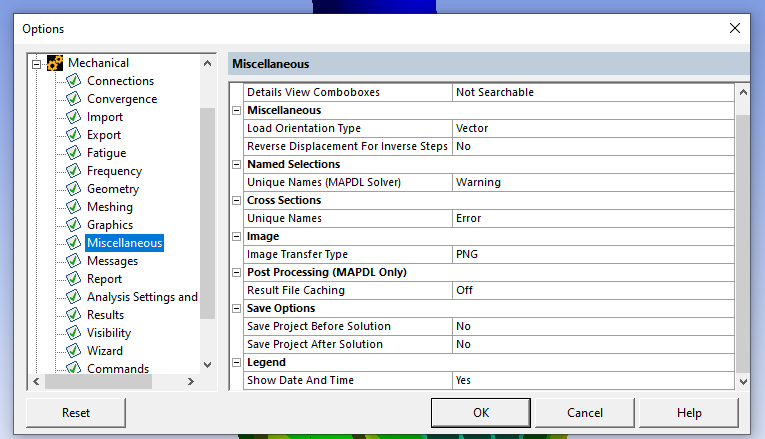Collapse the Named Selections group
The image size is (765, 439).
coord(237,164)
